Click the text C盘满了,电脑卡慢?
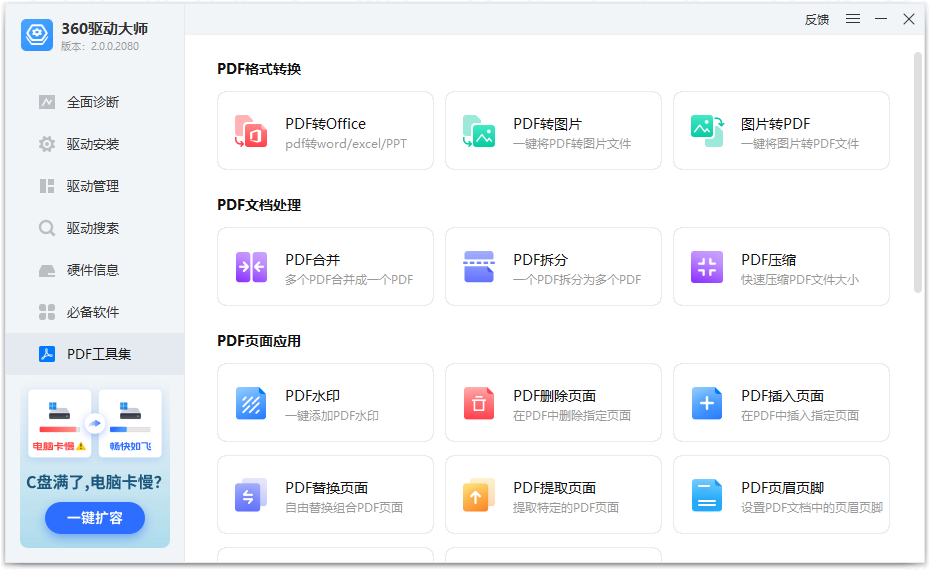 (x=94, y=482)
